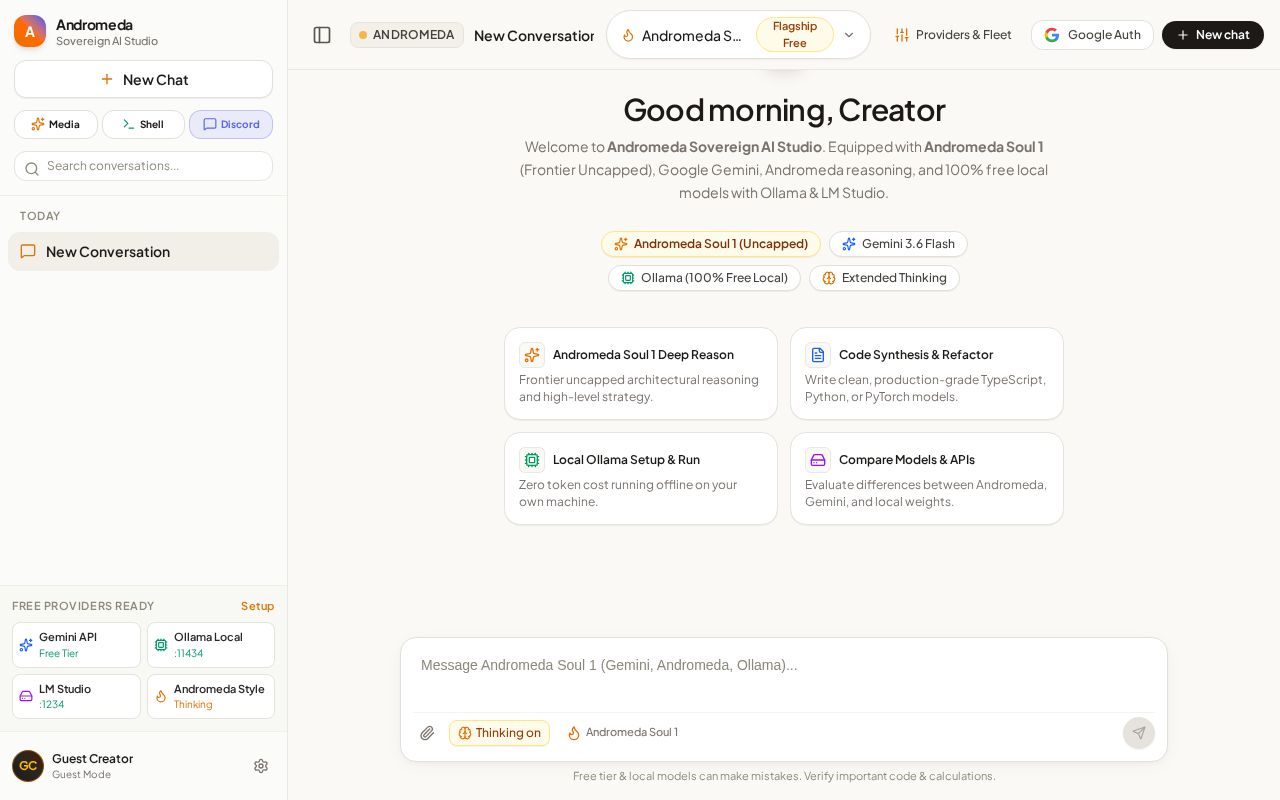Click the paperclip attach icon

[x=427, y=733]
